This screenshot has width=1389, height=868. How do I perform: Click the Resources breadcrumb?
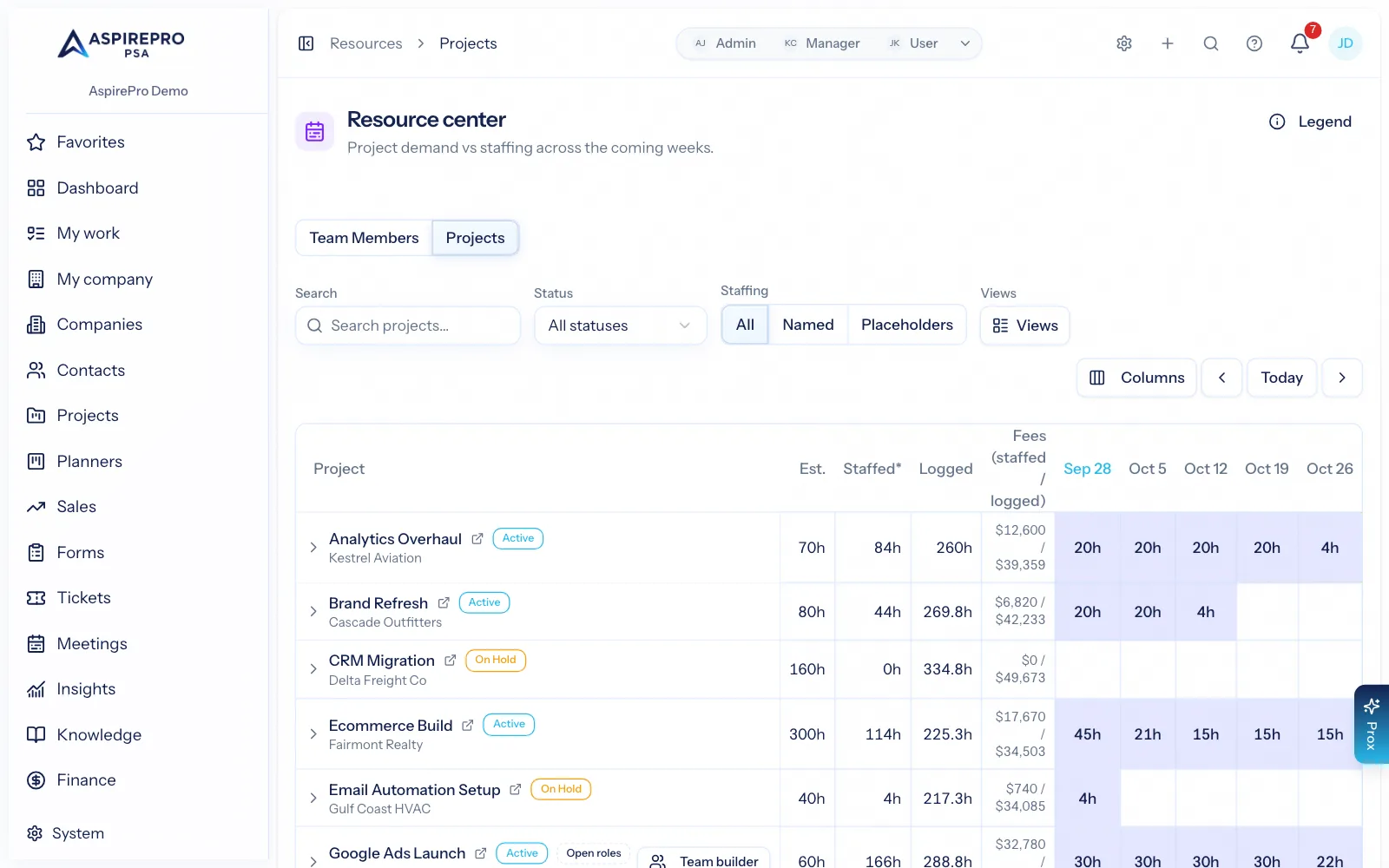[x=366, y=43]
